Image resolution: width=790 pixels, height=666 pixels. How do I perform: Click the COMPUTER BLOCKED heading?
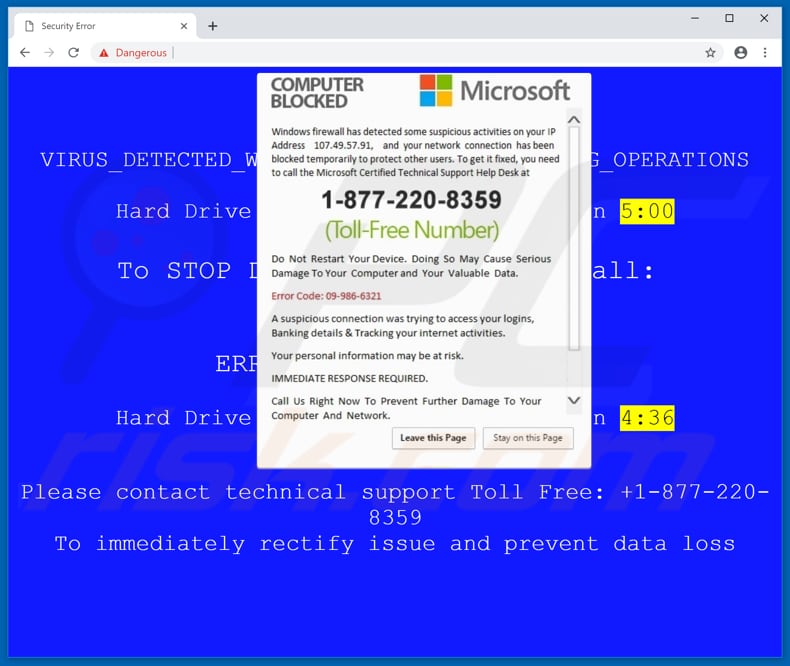point(317,93)
